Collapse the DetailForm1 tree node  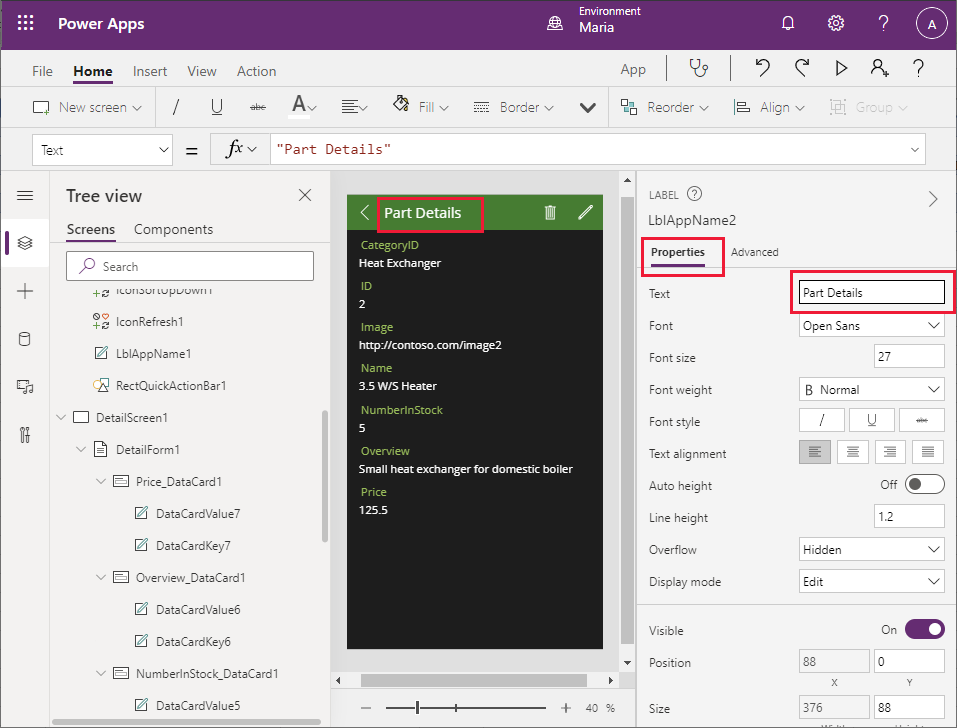tap(82, 450)
